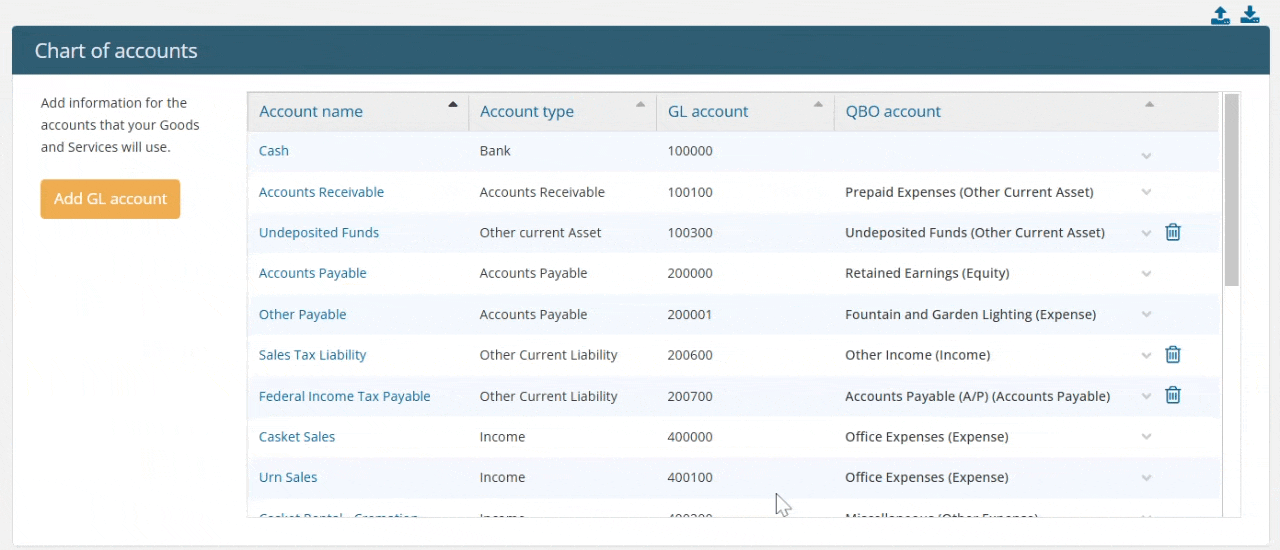The height and width of the screenshot is (550, 1280).
Task: Open QBO dropdown for Urn Sales row
Action: pos(1146,478)
